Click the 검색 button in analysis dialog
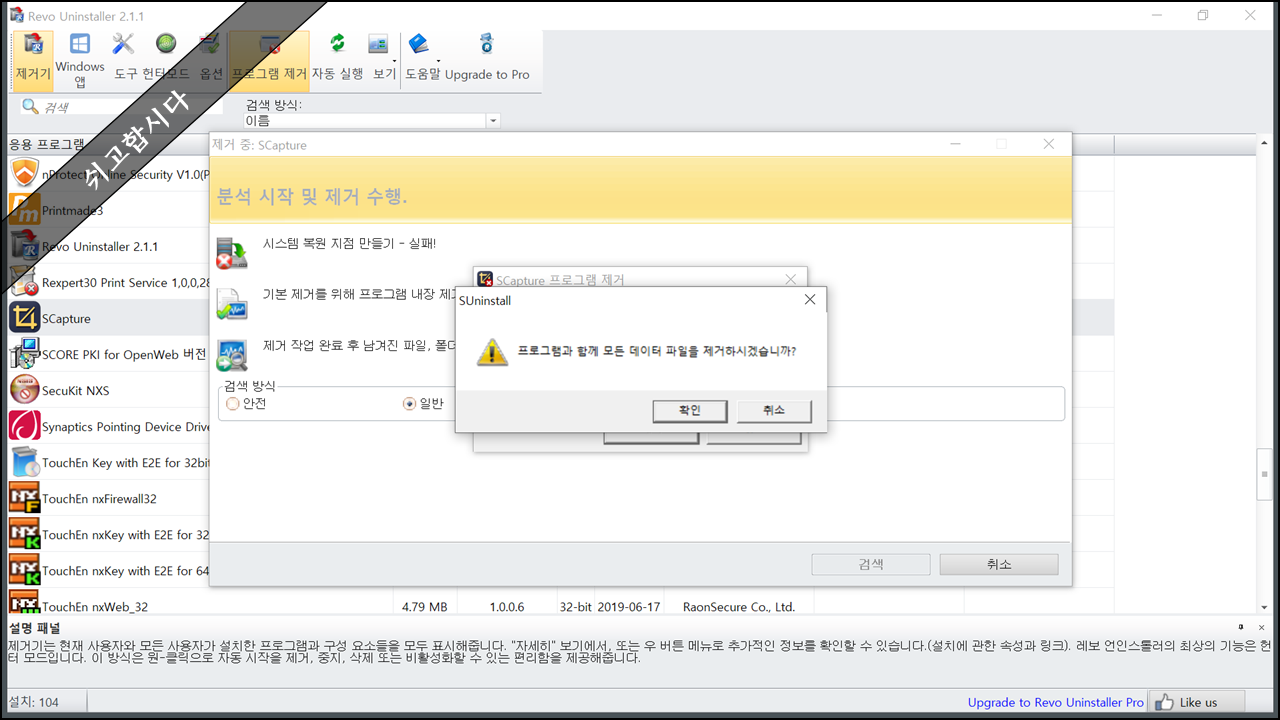 pos(871,564)
